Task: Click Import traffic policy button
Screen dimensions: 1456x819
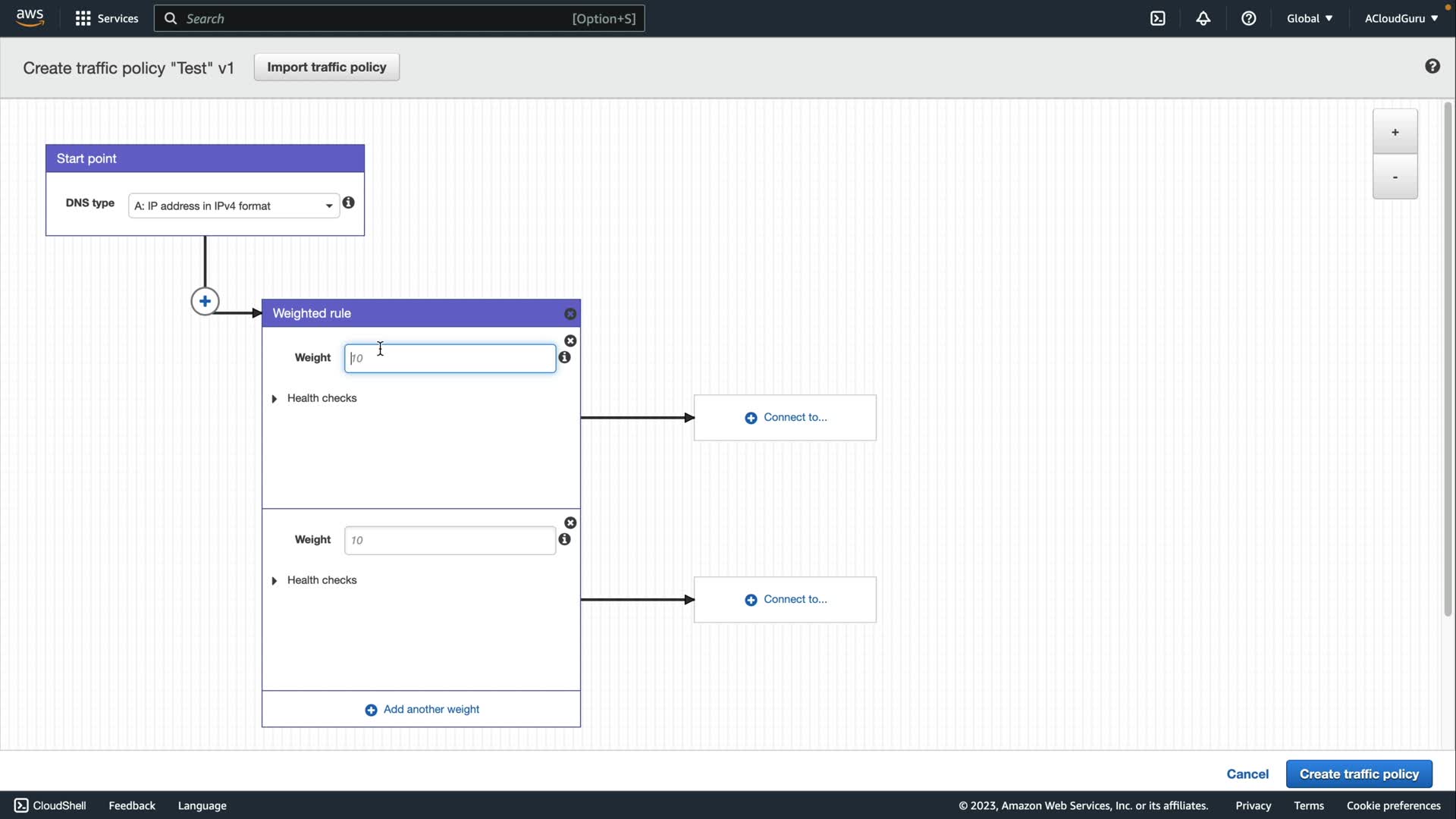Action: coord(326,67)
